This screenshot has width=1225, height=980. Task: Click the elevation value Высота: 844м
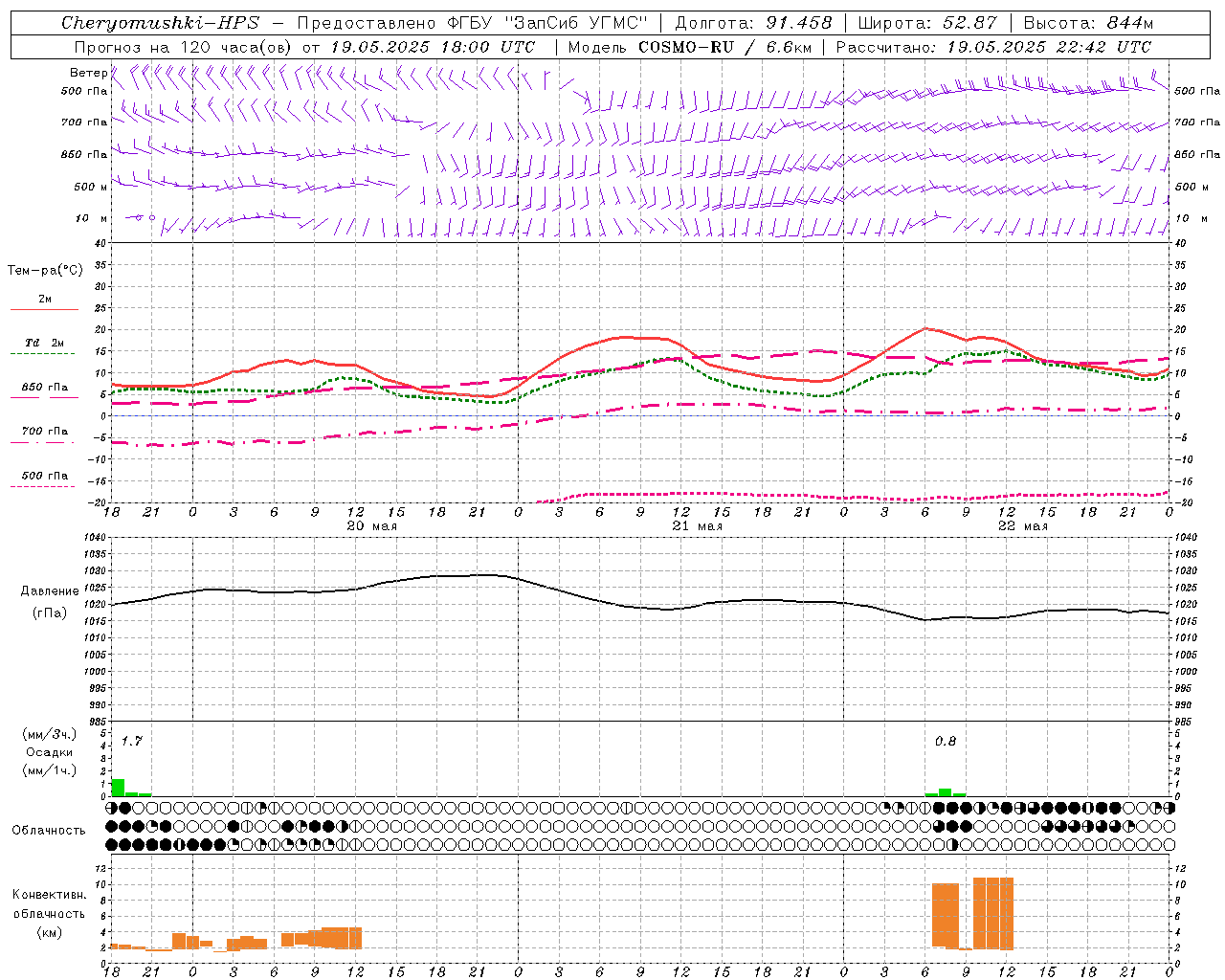coord(1088,23)
